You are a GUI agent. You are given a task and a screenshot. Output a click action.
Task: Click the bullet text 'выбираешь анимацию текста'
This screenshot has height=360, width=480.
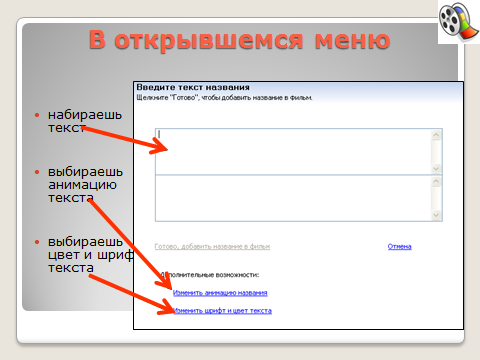tap(86, 185)
